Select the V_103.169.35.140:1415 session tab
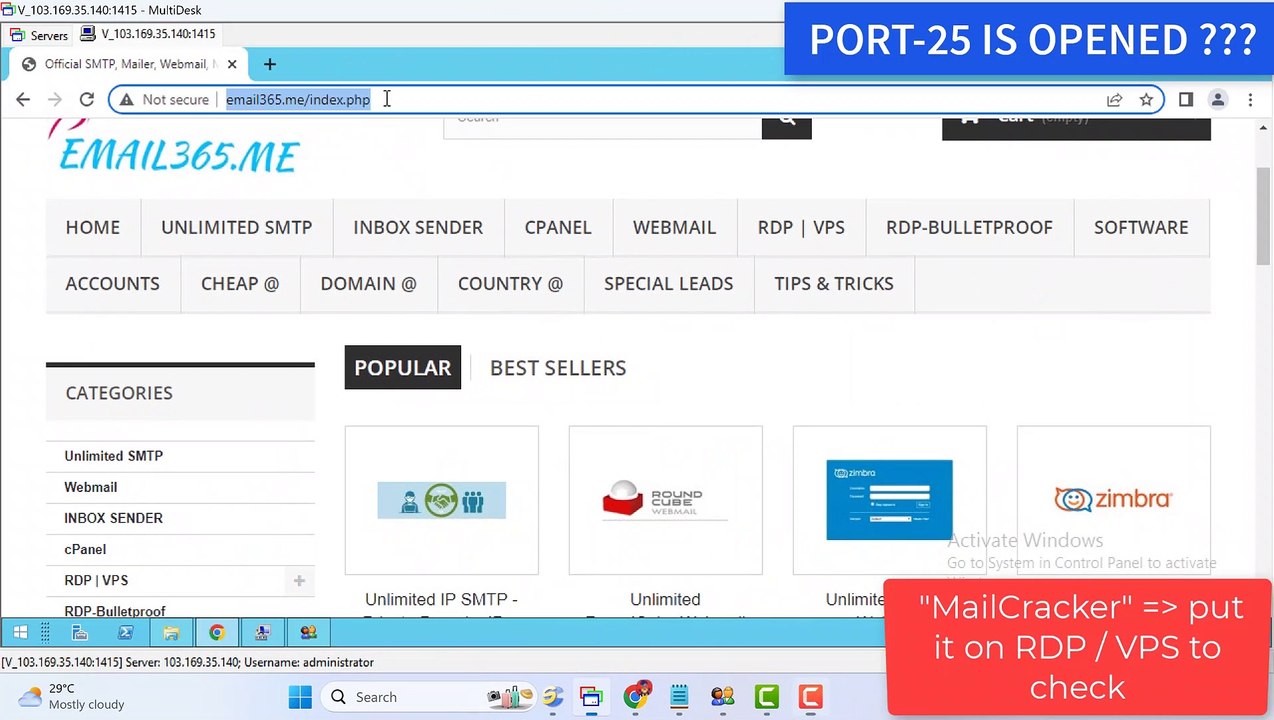The image size is (1274, 720). click(149, 34)
